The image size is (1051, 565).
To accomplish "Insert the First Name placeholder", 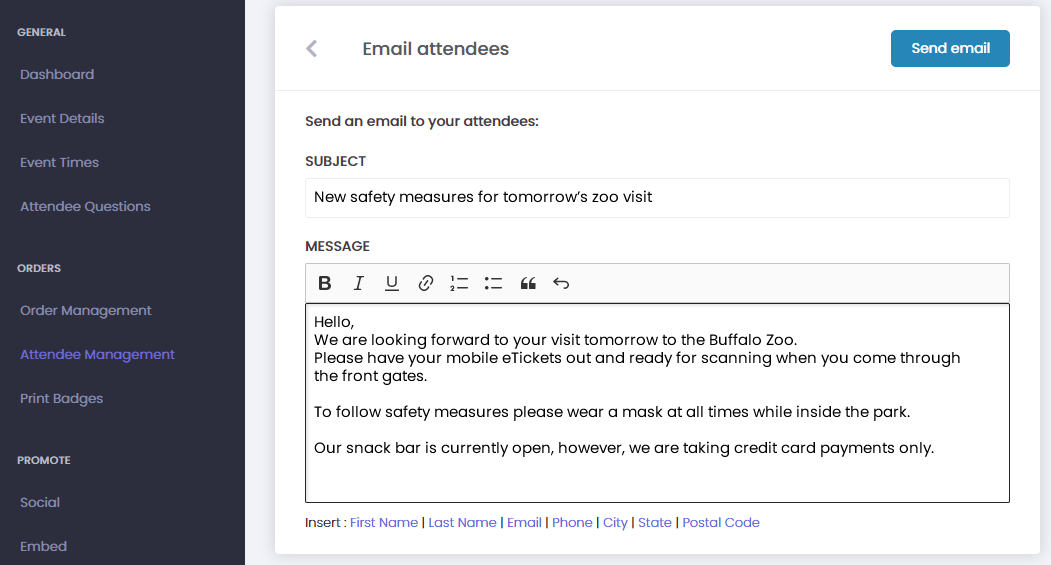I will click(384, 522).
